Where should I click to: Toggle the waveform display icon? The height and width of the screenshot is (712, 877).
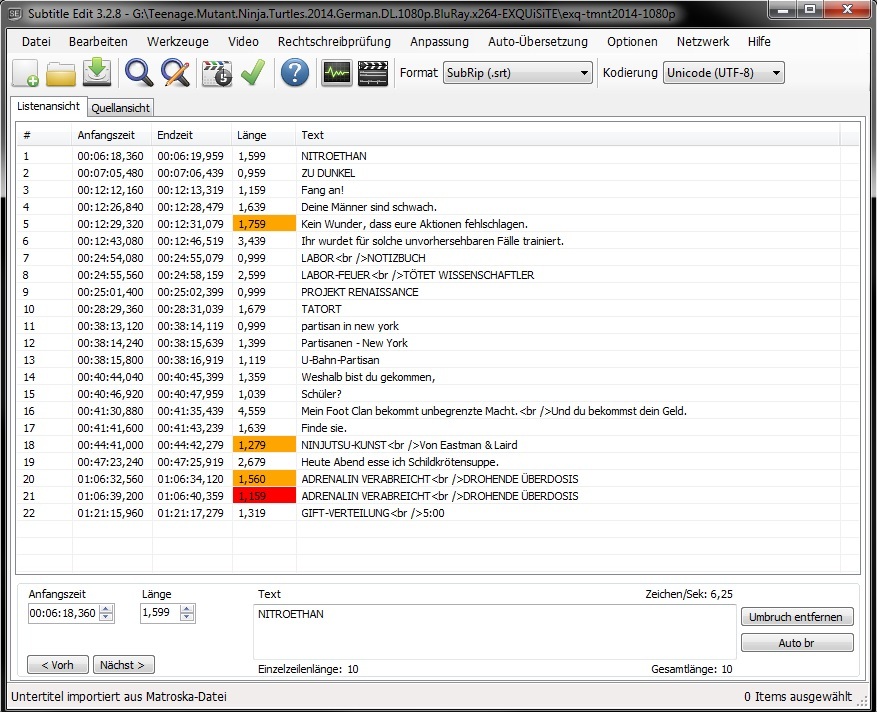(337, 73)
